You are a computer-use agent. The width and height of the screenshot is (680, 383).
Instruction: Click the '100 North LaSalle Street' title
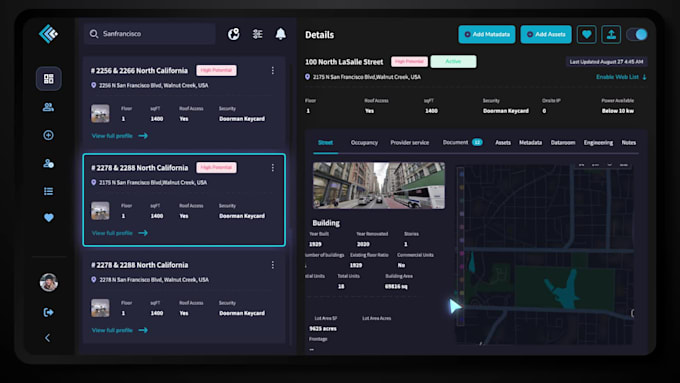tap(344, 62)
